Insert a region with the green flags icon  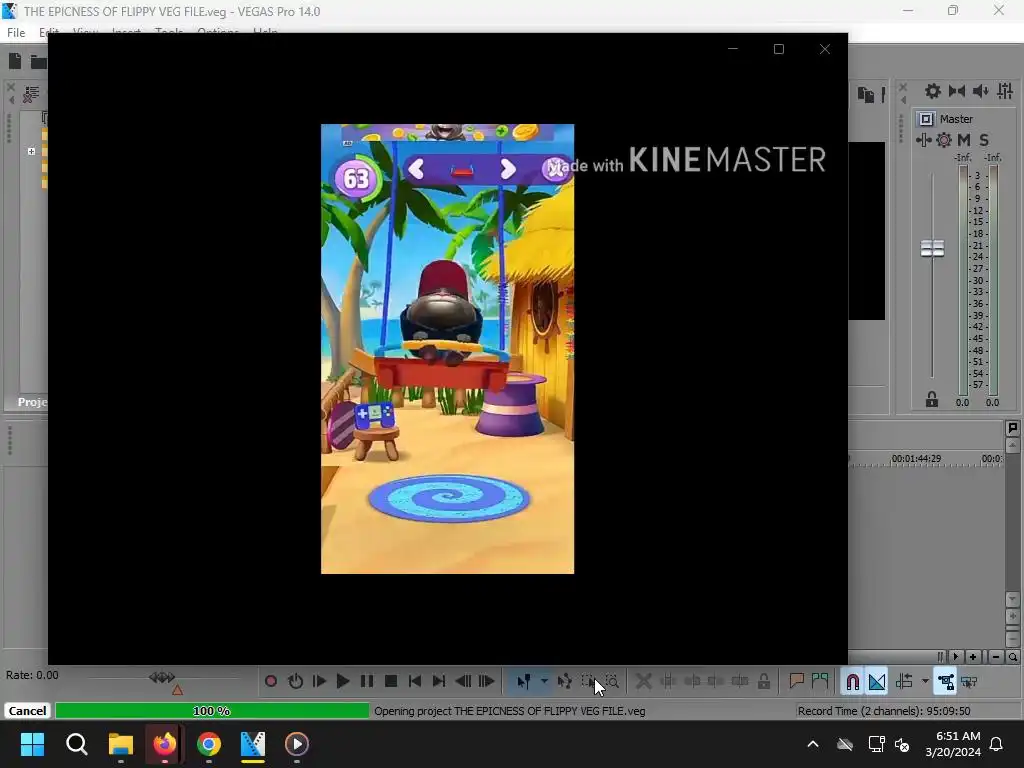click(x=820, y=681)
